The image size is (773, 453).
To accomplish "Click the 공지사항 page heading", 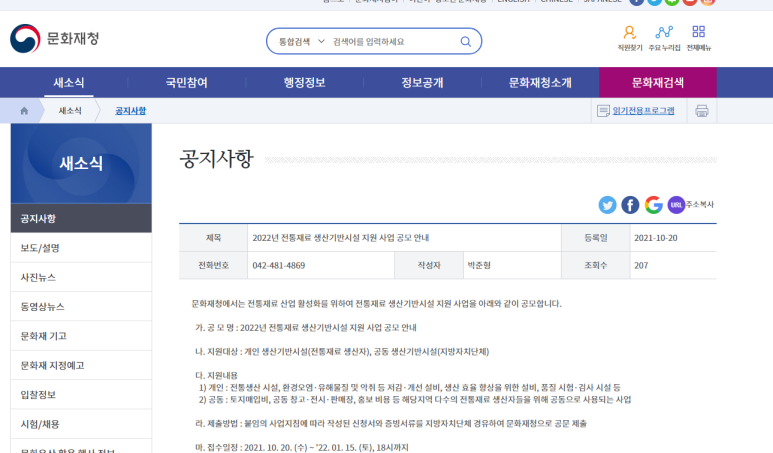I will click(x=216, y=159).
